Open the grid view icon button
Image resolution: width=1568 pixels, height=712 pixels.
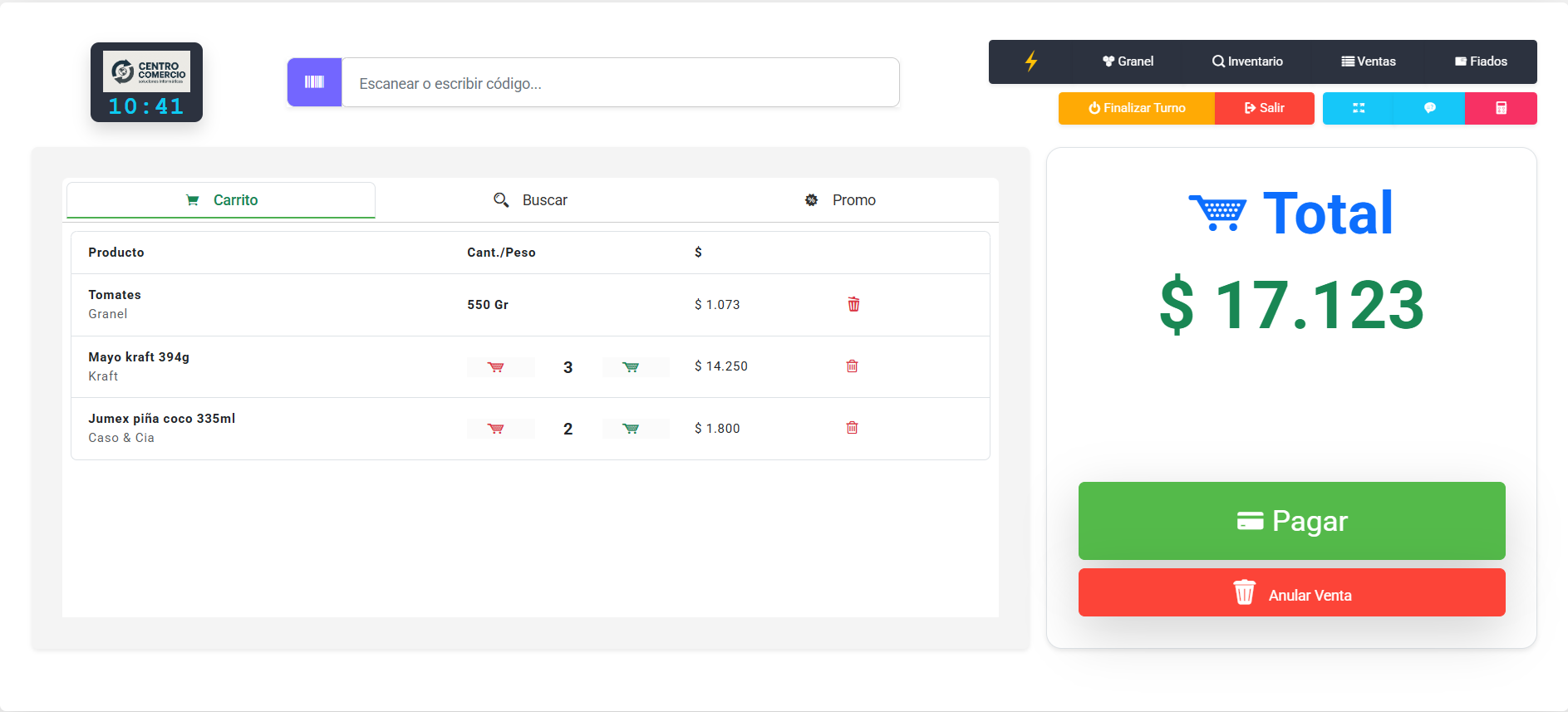click(x=1358, y=108)
